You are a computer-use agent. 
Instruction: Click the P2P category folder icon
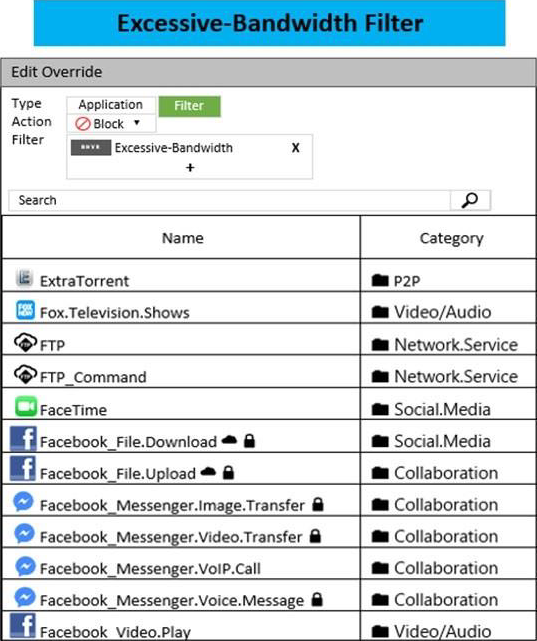(x=380, y=280)
